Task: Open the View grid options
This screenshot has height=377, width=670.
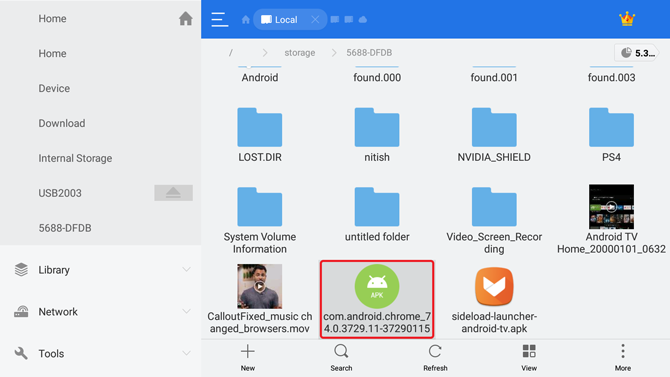Action: click(529, 358)
